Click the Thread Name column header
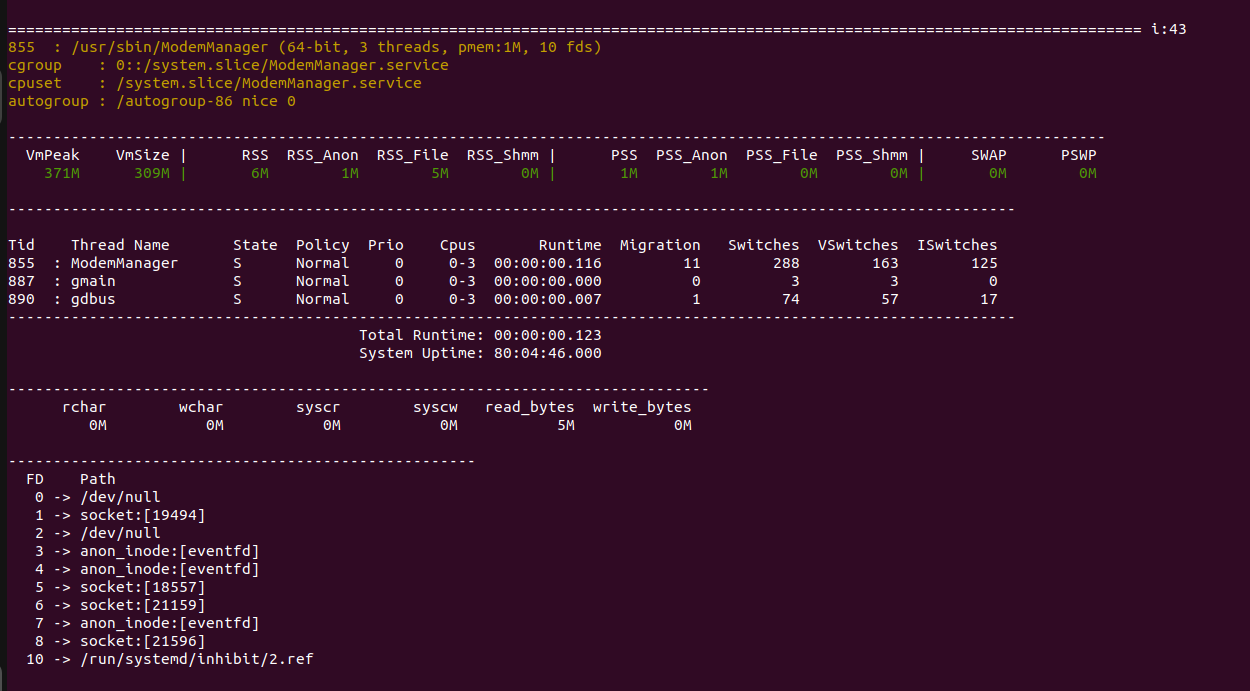Screen dimensions: 1250x691 [x=120, y=245]
